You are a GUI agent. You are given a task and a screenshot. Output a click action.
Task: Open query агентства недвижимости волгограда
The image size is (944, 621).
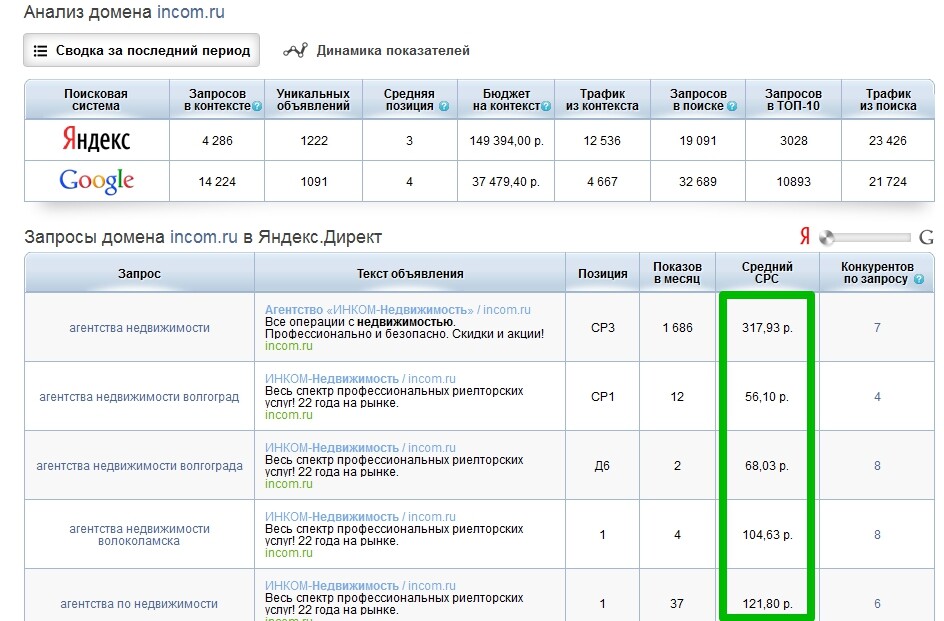tap(140, 466)
